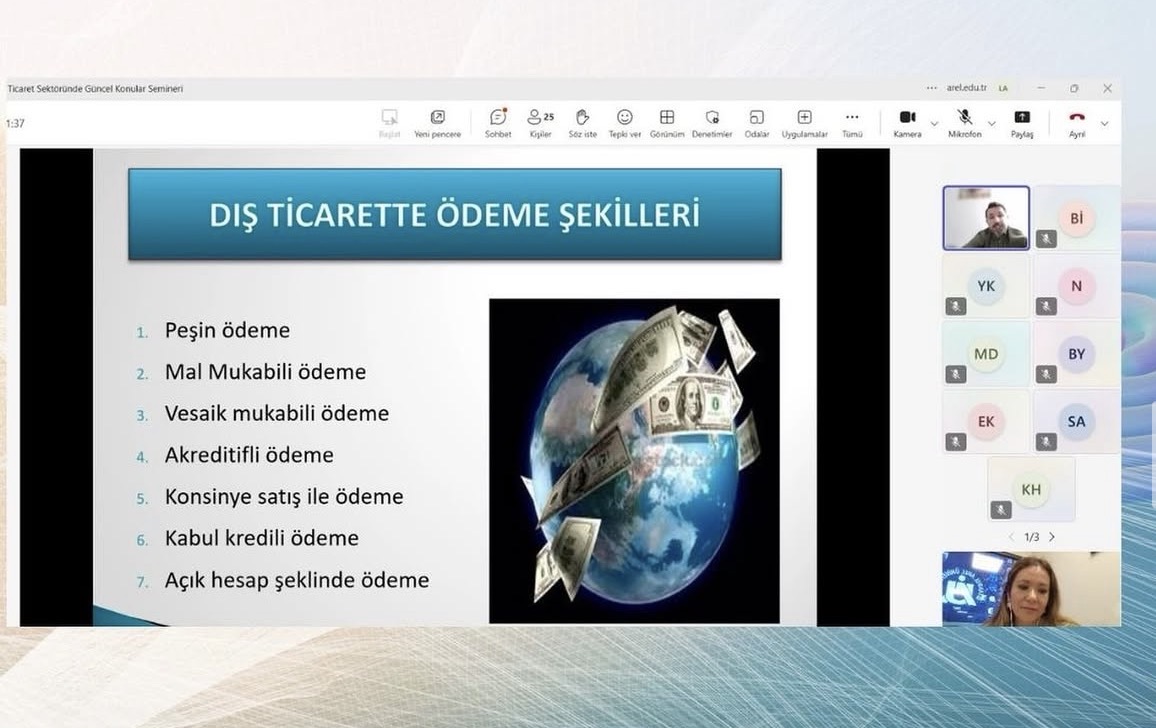Raise hand with Söz iste

point(582,122)
